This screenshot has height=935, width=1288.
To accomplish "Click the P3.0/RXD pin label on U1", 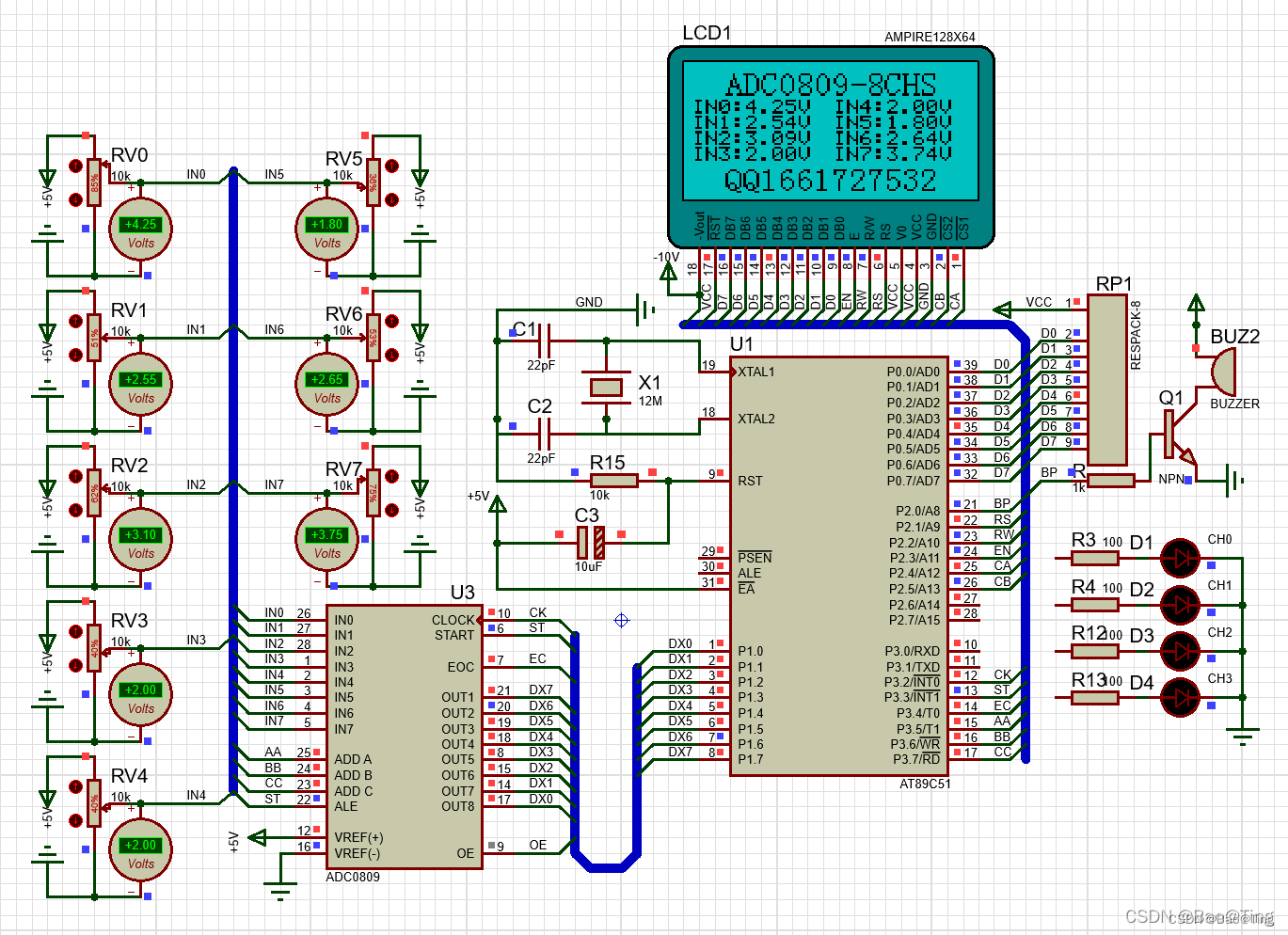I will pyautogui.click(x=912, y=651).
